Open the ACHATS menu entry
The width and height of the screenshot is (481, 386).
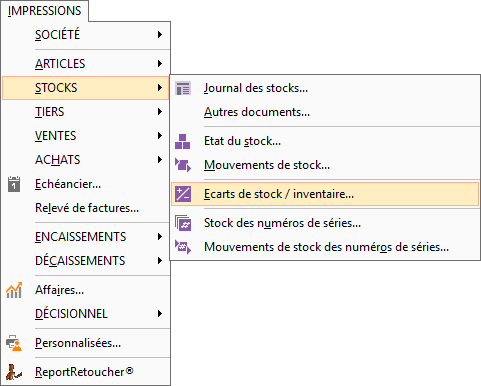point(86,160)
